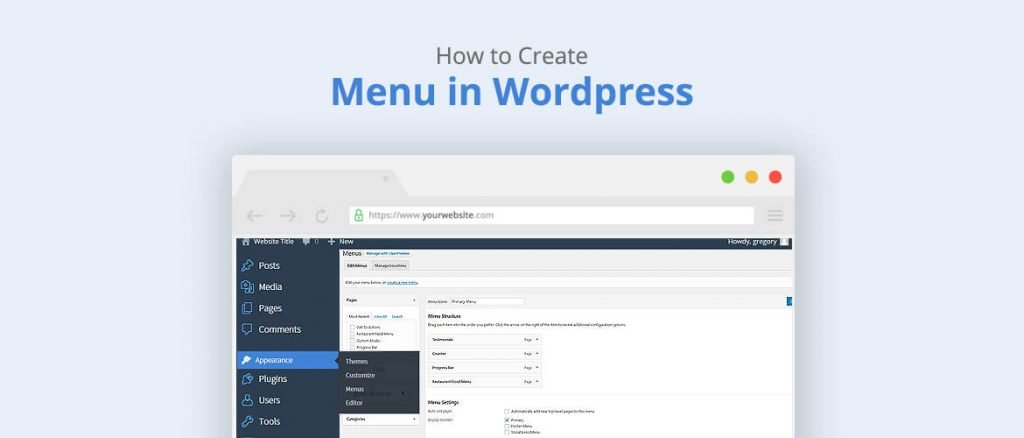Open Media in the admin sidebar
The width and height of the screenshot is (1024, 438).
tap(270, 287)
